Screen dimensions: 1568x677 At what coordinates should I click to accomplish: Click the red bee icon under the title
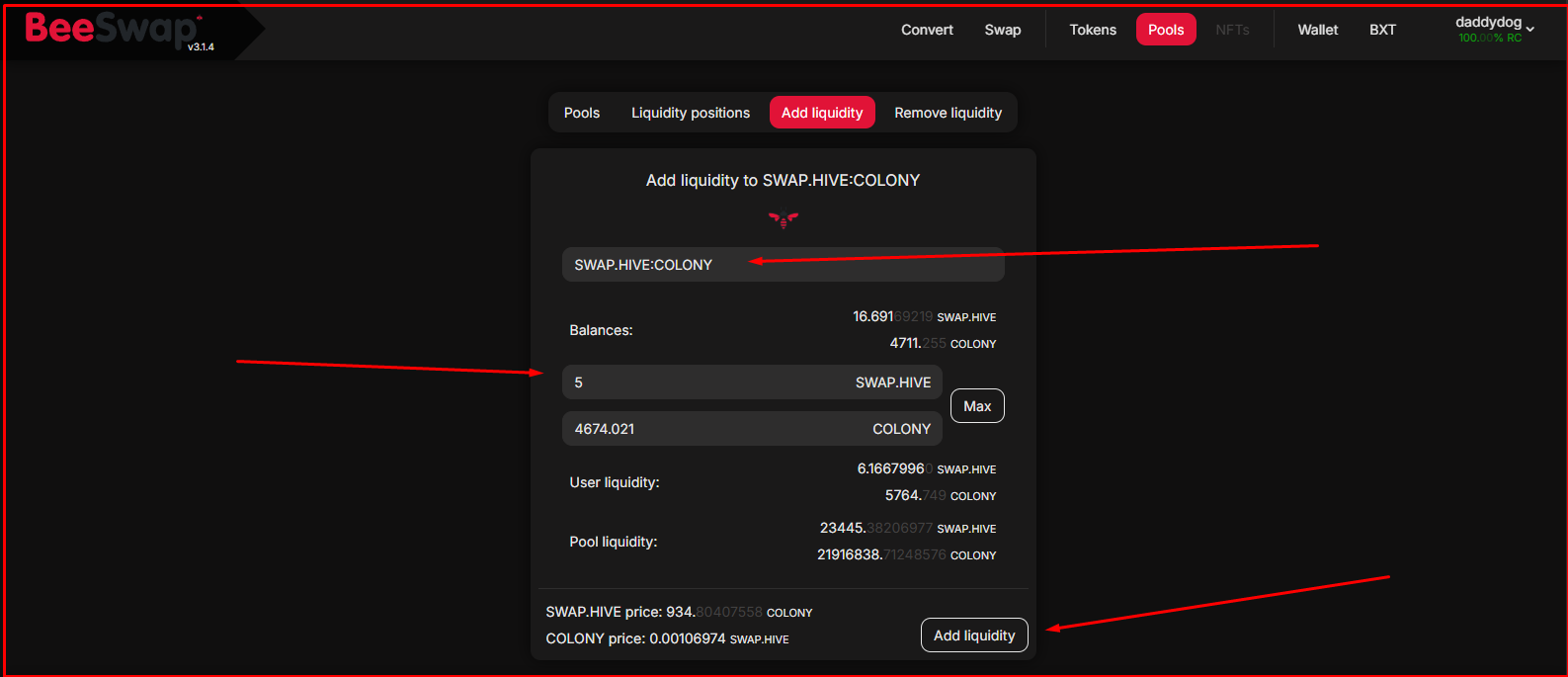(x=784, y=219)
